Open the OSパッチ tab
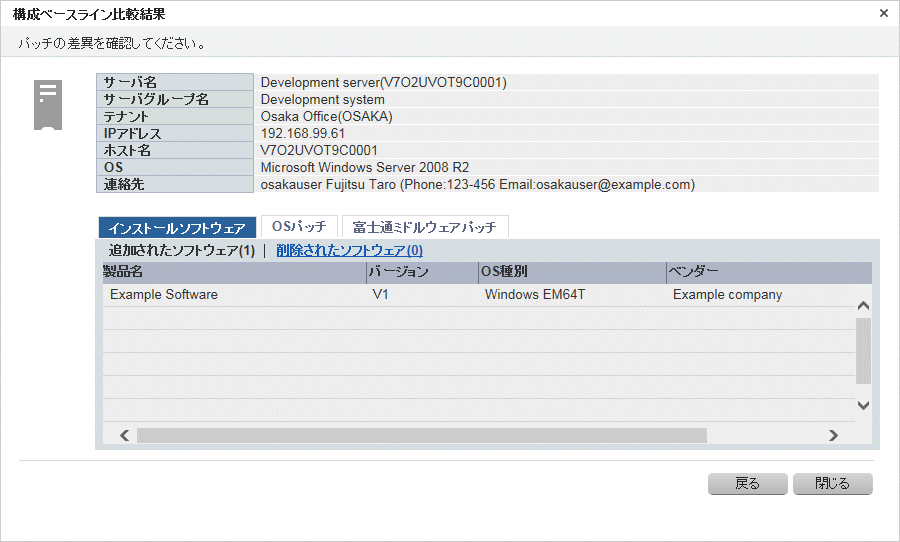900x542 pixels. [299, 227]
